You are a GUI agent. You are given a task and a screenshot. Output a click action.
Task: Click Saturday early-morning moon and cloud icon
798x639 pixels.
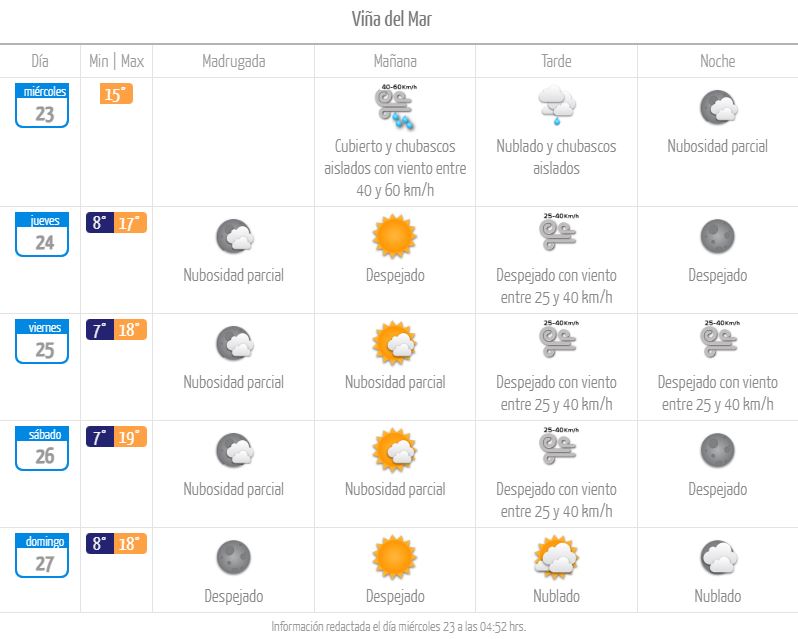click(235, 450)
